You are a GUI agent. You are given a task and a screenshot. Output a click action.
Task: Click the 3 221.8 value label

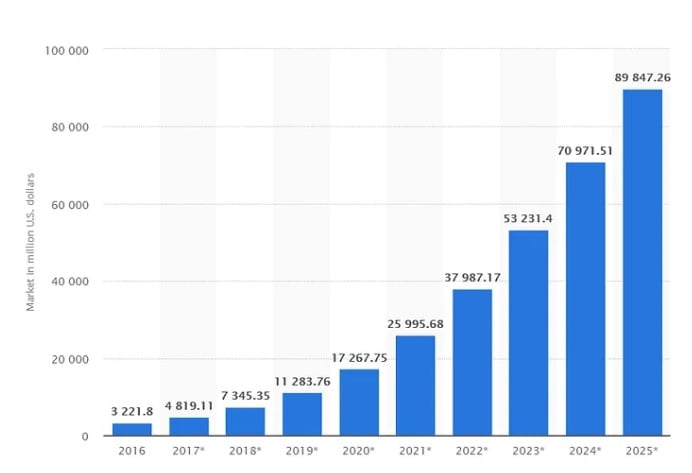[x=131, y=411]
